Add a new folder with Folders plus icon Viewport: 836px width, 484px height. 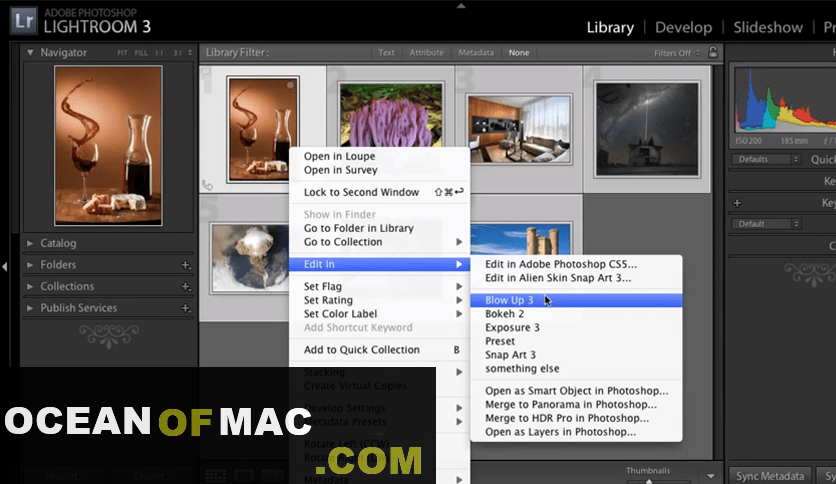(186, 265)
